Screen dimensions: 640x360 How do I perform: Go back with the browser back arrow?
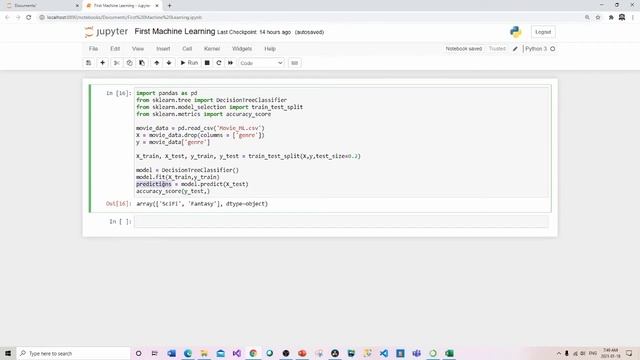[x=7, y=17]
